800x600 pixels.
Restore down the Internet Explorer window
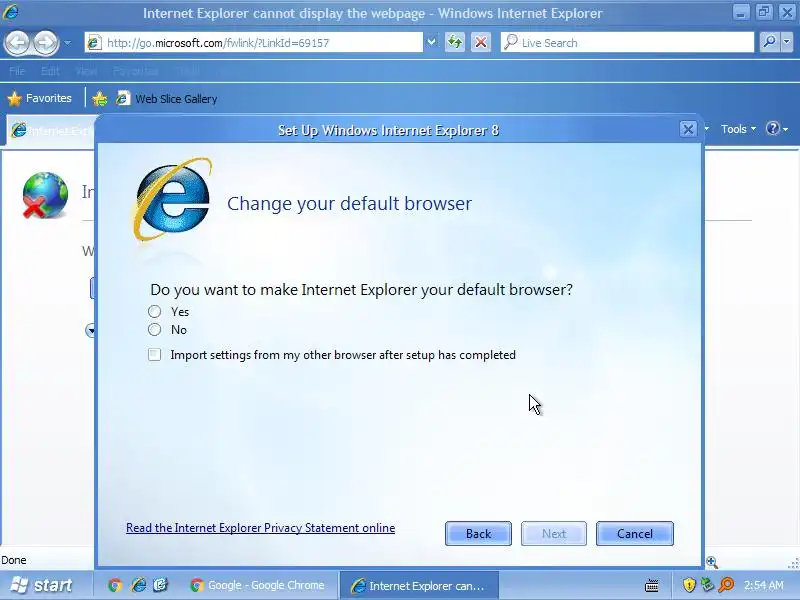tap(764, 12)
